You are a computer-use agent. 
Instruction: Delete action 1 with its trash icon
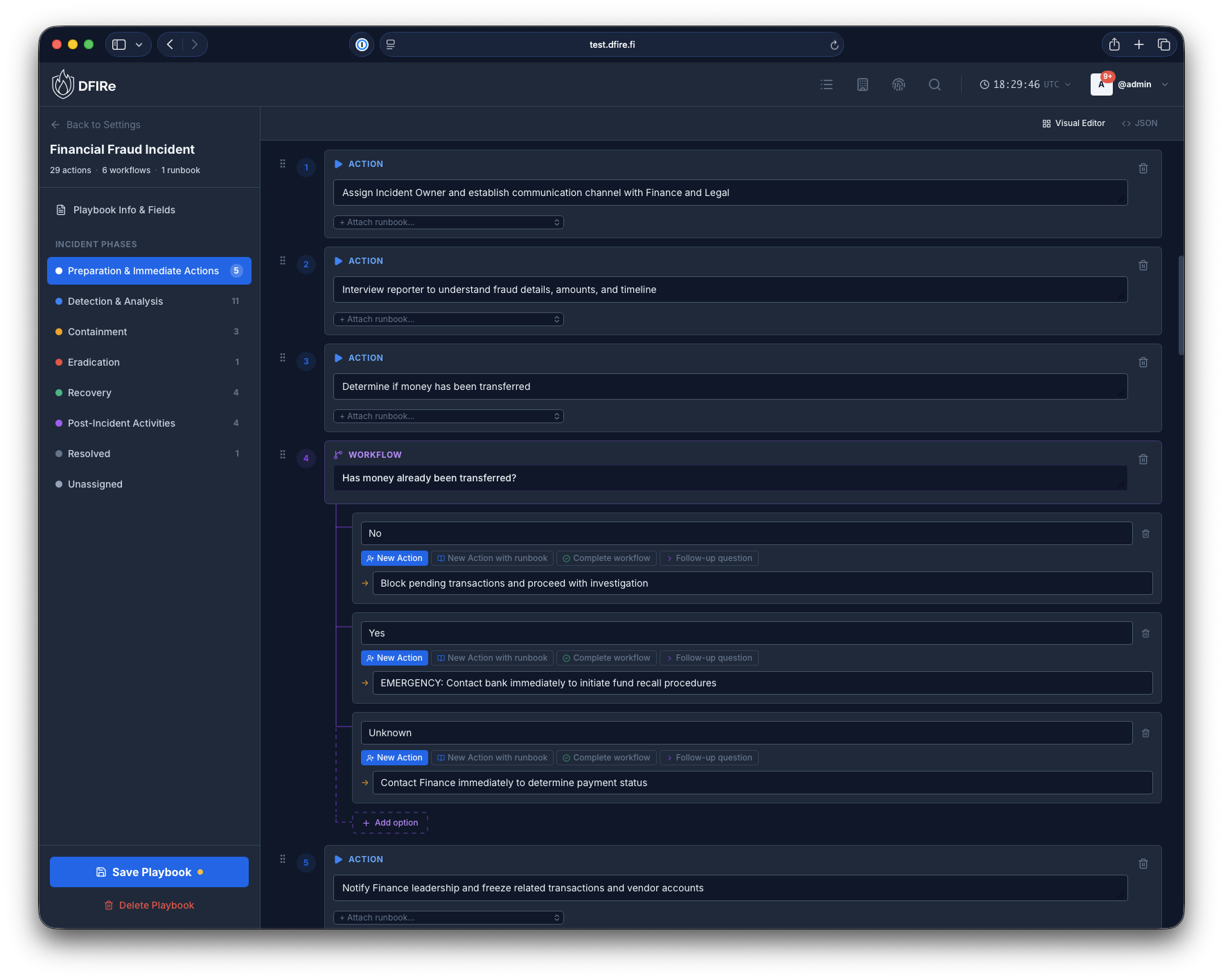point(1143,168)
